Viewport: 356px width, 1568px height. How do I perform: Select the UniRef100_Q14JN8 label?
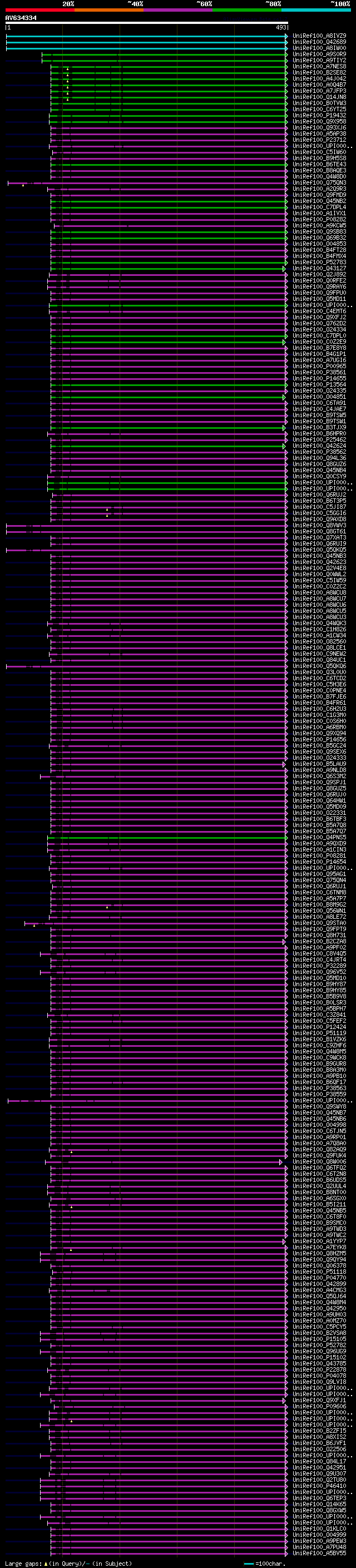tap(319, 97)
